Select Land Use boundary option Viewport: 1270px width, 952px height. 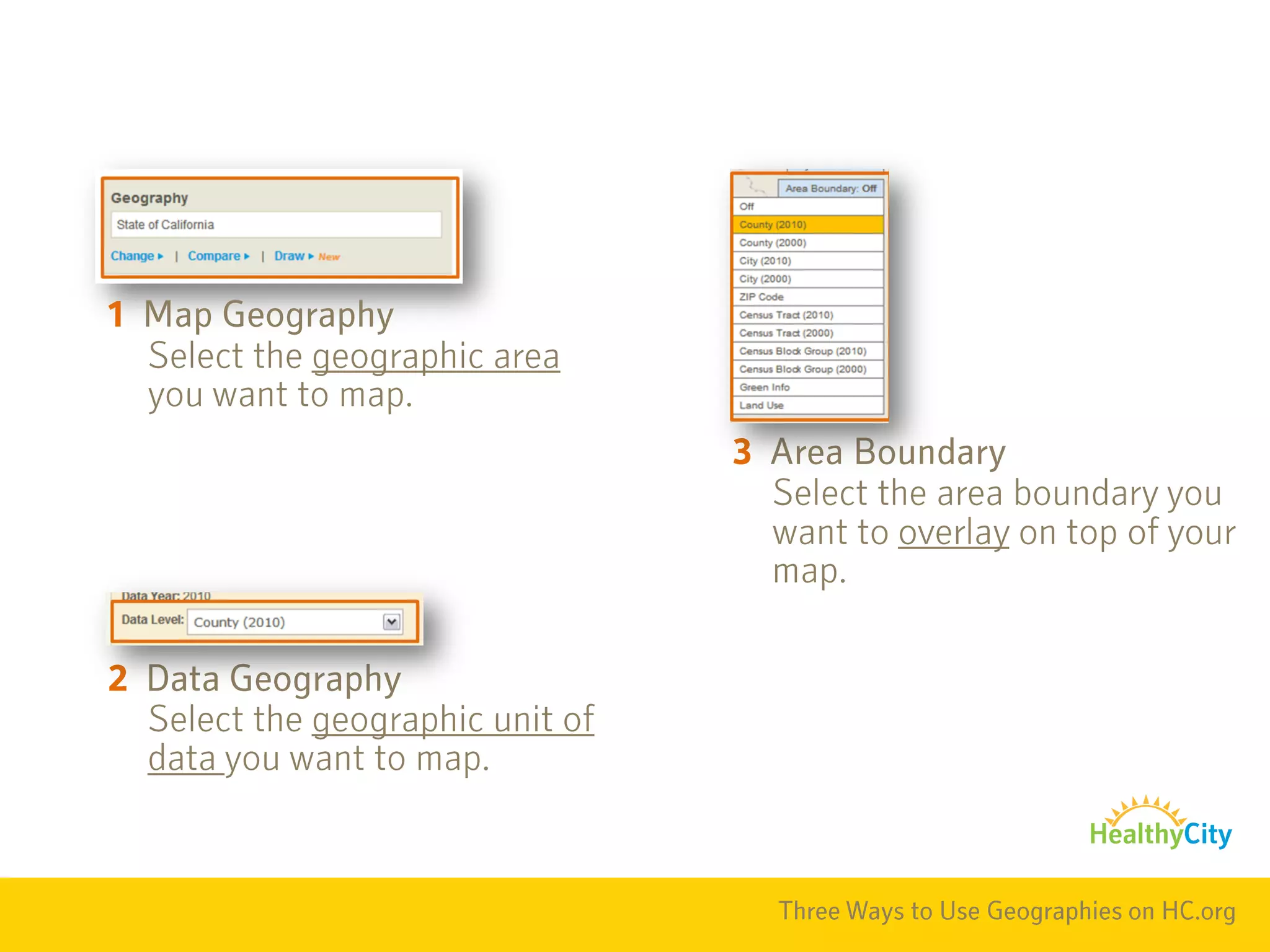[807, 405]
